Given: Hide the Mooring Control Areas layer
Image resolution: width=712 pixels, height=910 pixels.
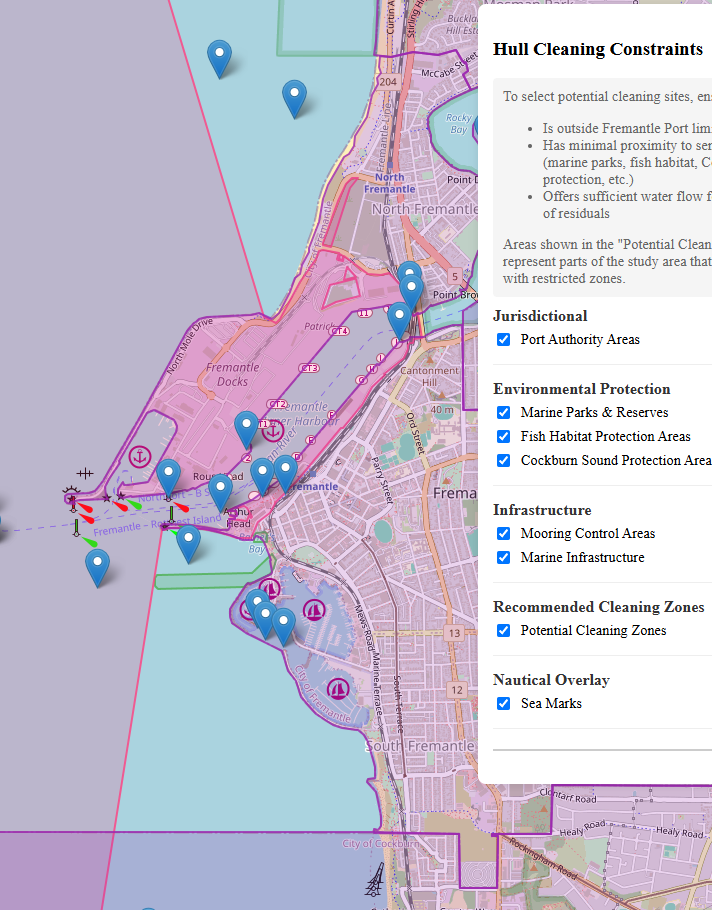Looking at the screenshot, I should tap(504, 534).
